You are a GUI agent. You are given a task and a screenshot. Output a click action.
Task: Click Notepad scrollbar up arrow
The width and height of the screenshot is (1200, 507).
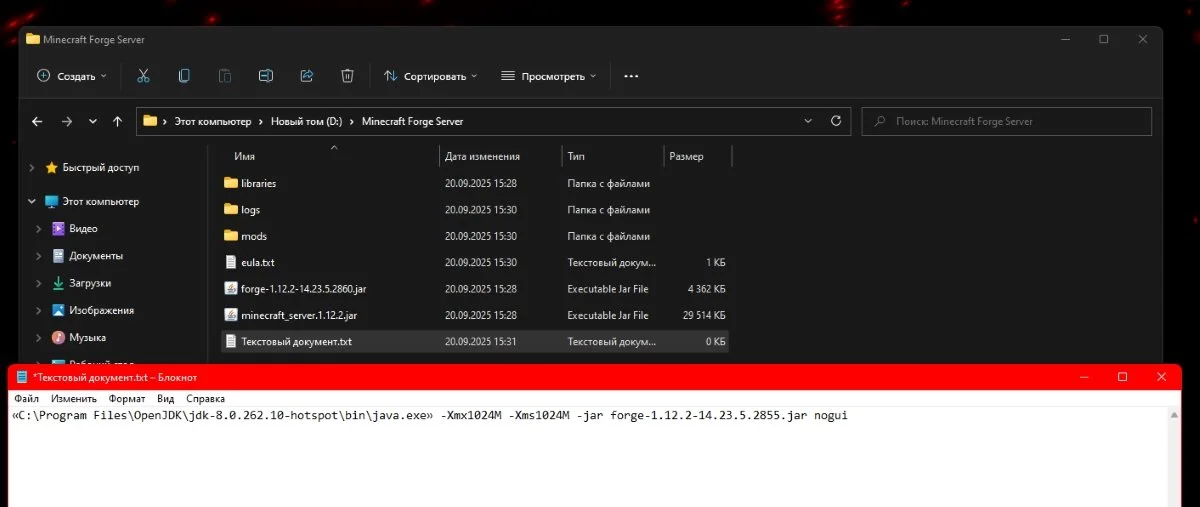[x=1174, y=413]
